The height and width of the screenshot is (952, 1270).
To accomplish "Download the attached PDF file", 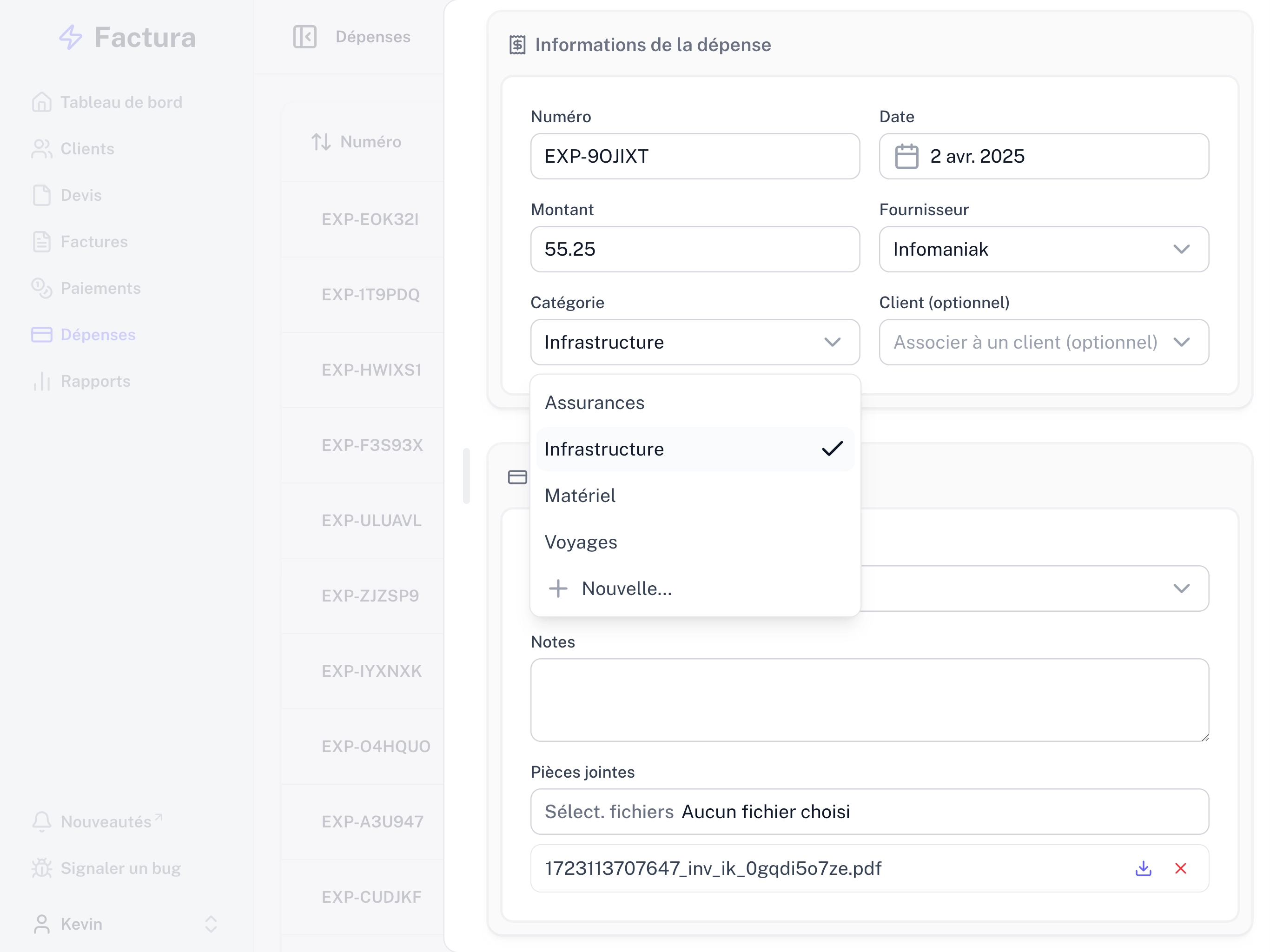I will 1143,868.
